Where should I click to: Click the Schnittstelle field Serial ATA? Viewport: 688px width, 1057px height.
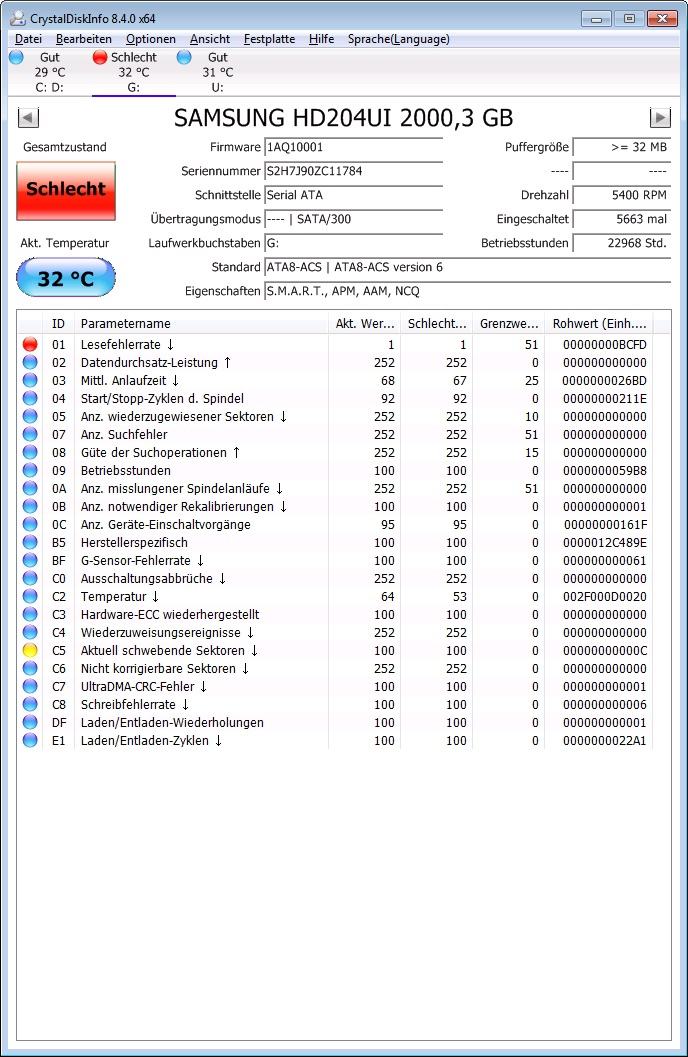coord(354,195)
